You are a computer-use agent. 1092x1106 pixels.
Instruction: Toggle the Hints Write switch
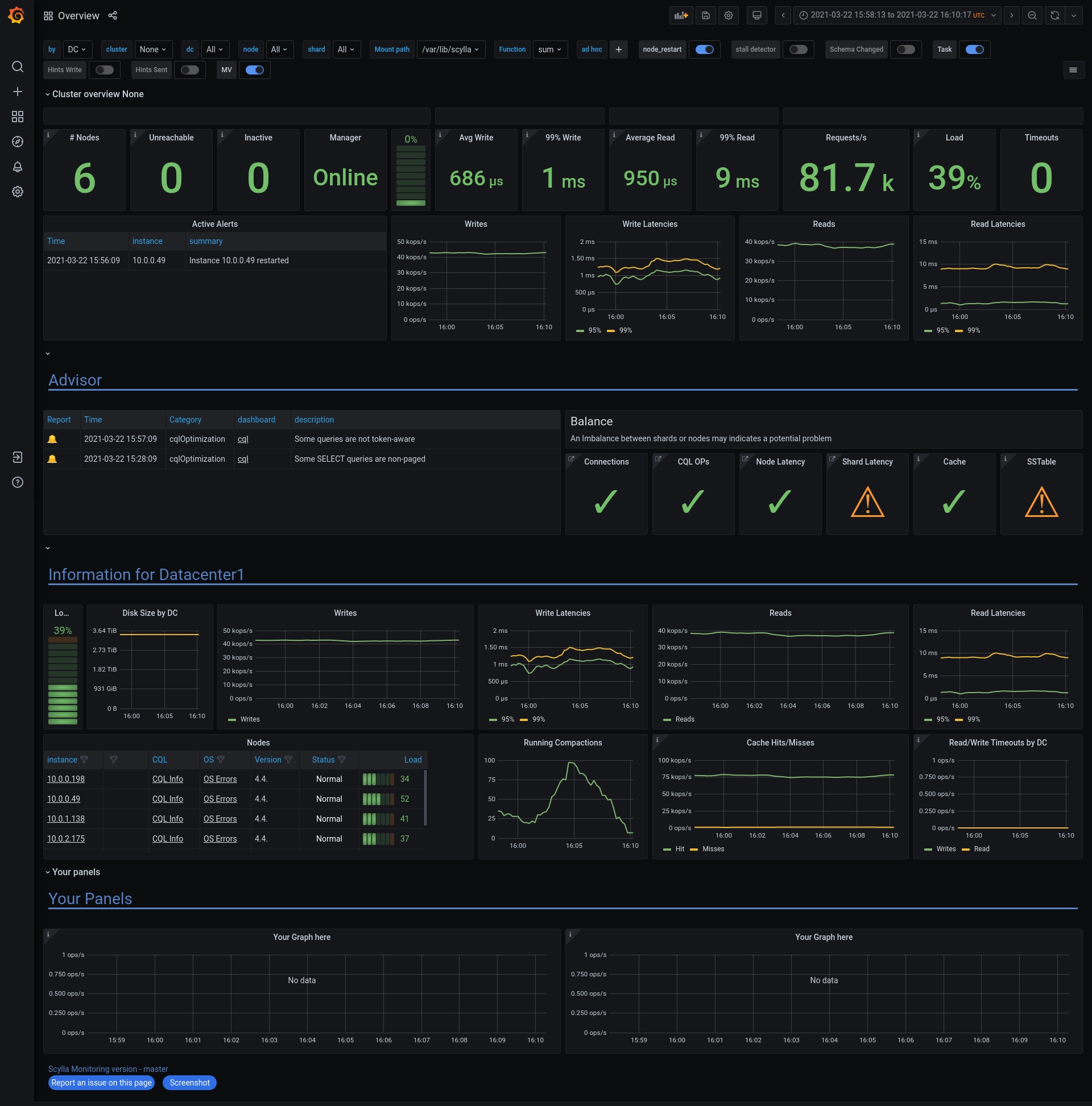(104, 70)
